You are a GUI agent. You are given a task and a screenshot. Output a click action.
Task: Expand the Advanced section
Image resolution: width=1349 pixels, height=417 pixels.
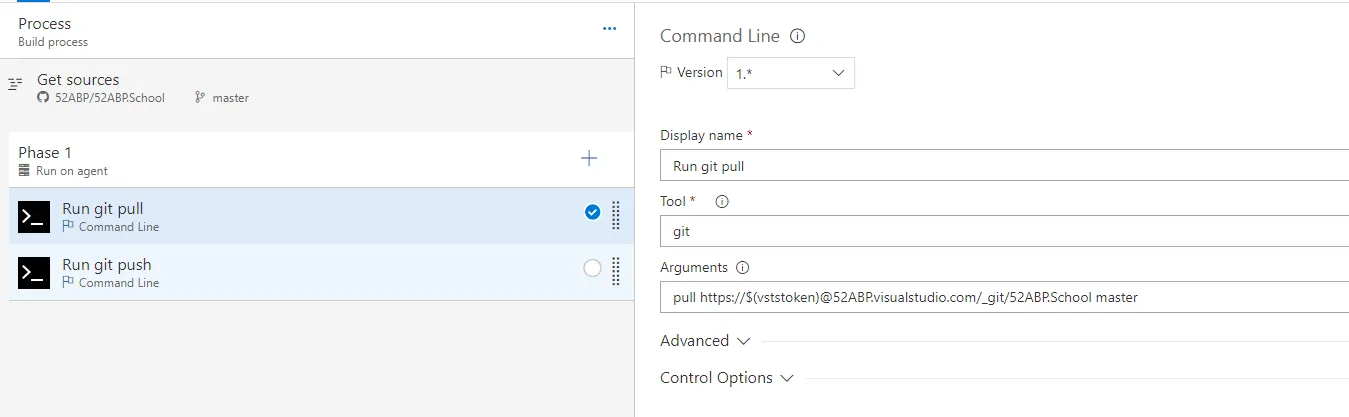coord(704,341)
